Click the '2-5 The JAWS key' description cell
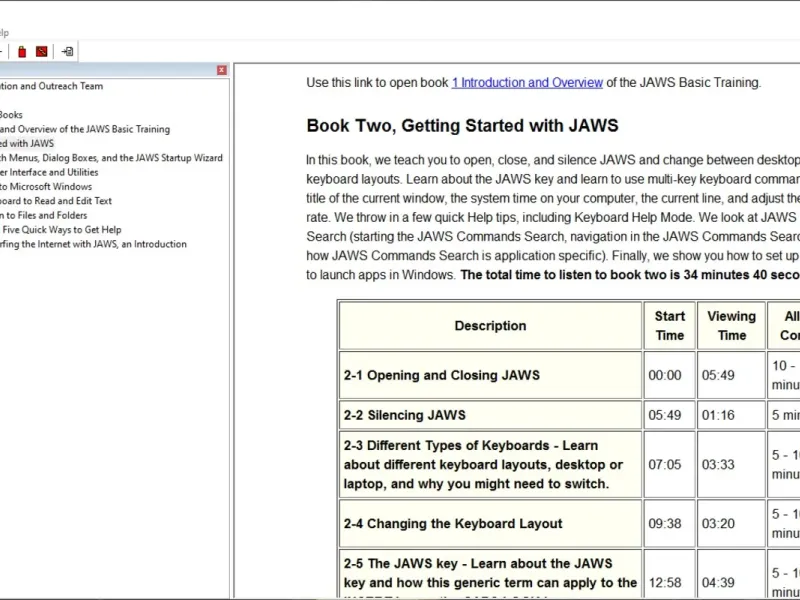Screen dimensions: 800x600 tap(490, 573)
